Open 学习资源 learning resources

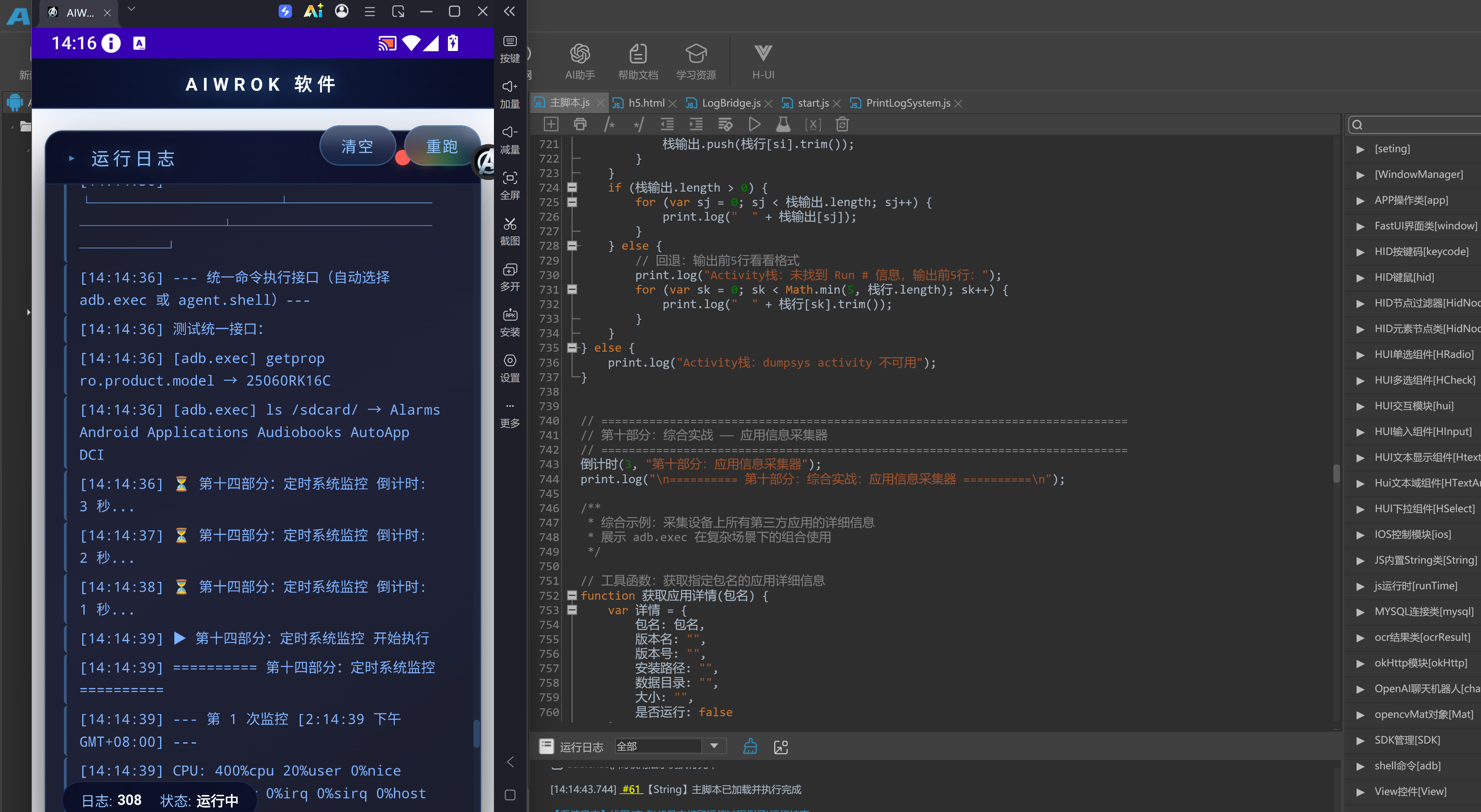coord(696,61)
